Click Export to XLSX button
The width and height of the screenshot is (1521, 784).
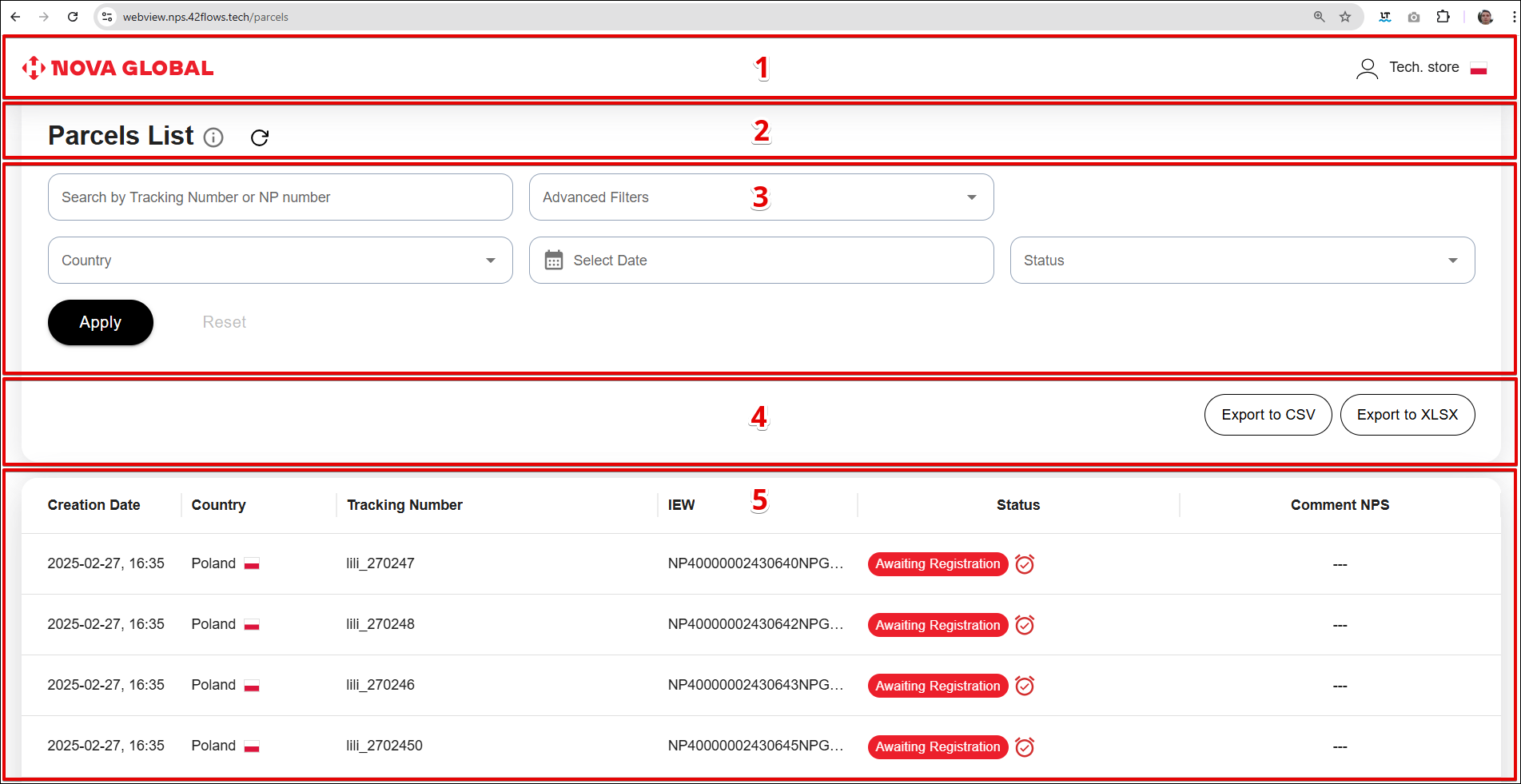1407,415
